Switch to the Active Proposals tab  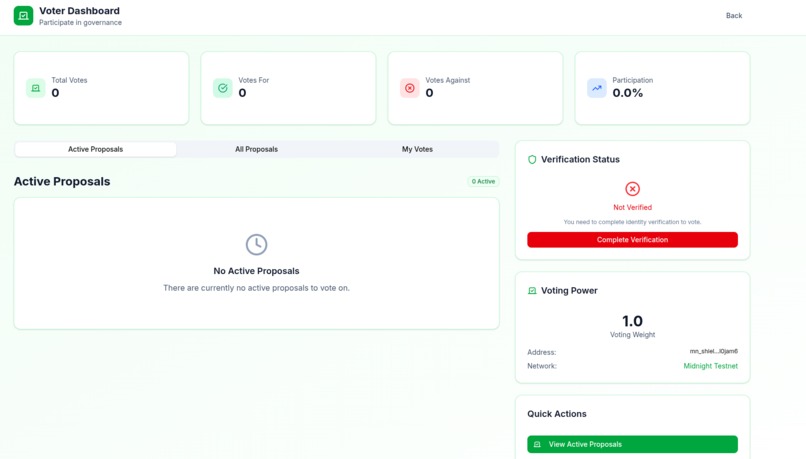point(96,149)
